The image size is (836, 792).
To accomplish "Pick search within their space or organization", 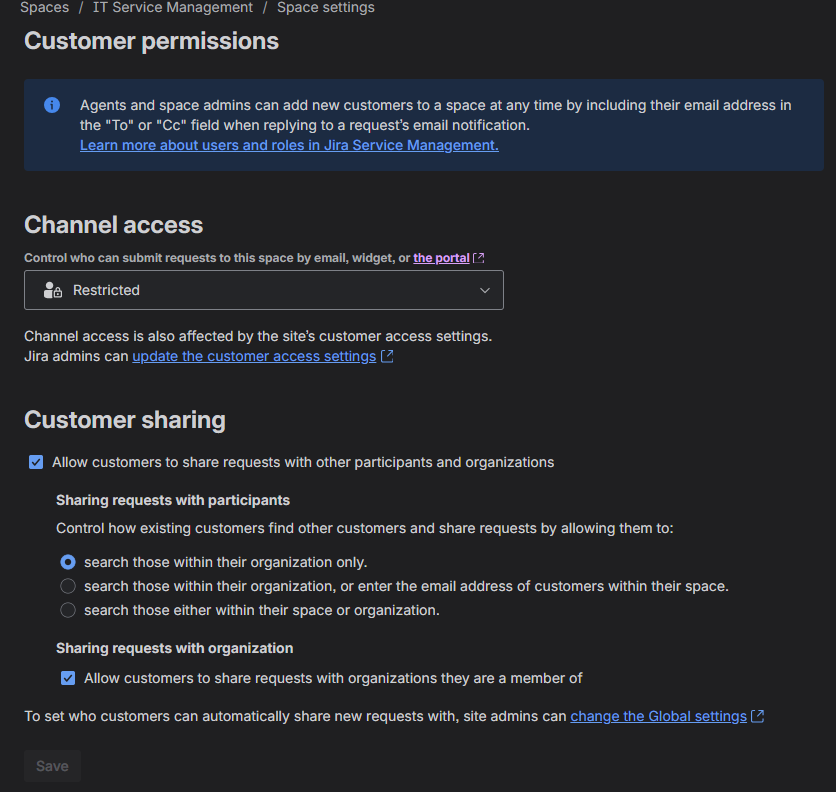I will 67,609.
